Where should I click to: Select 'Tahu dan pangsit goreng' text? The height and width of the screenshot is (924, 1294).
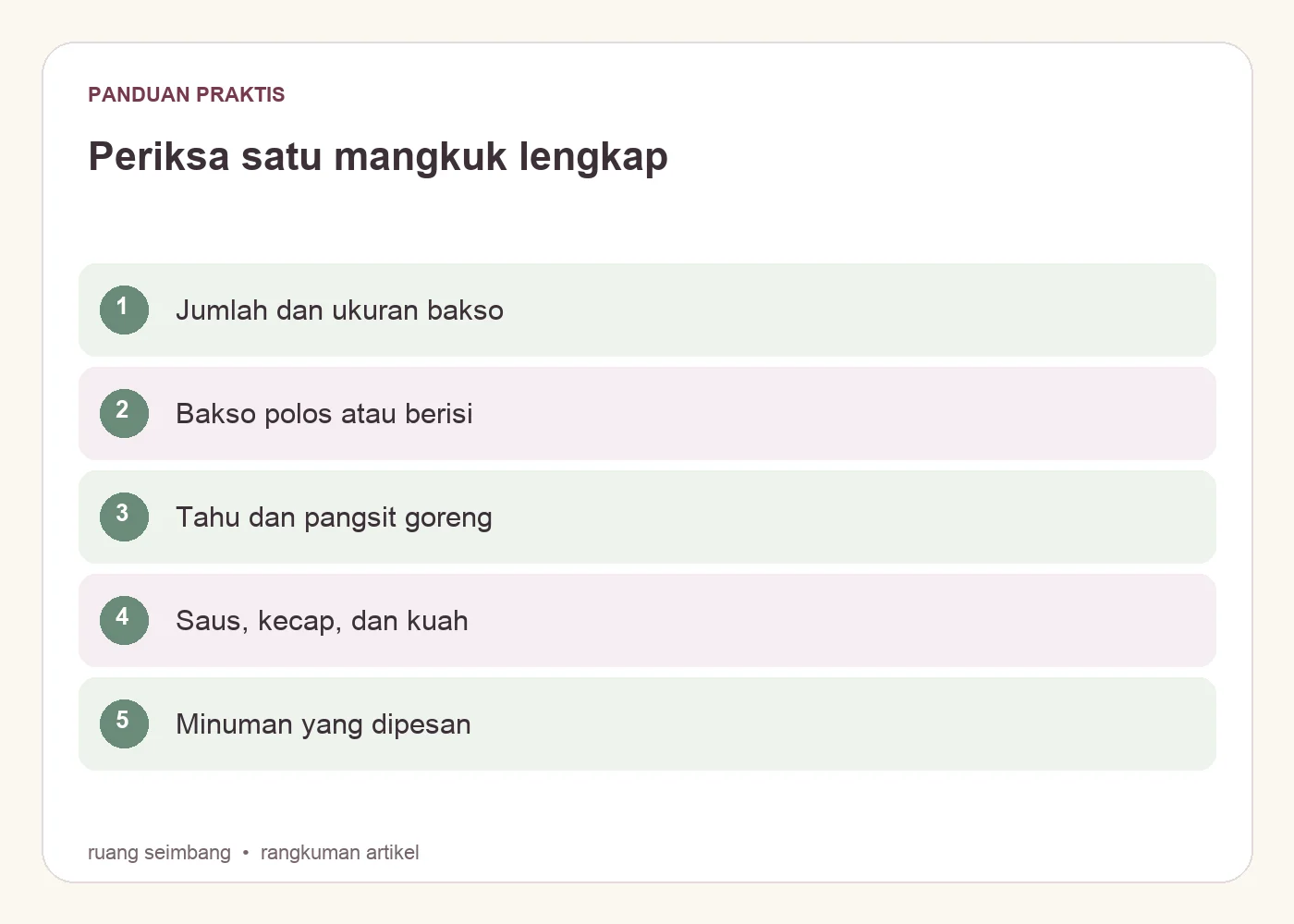coord(334,517)
